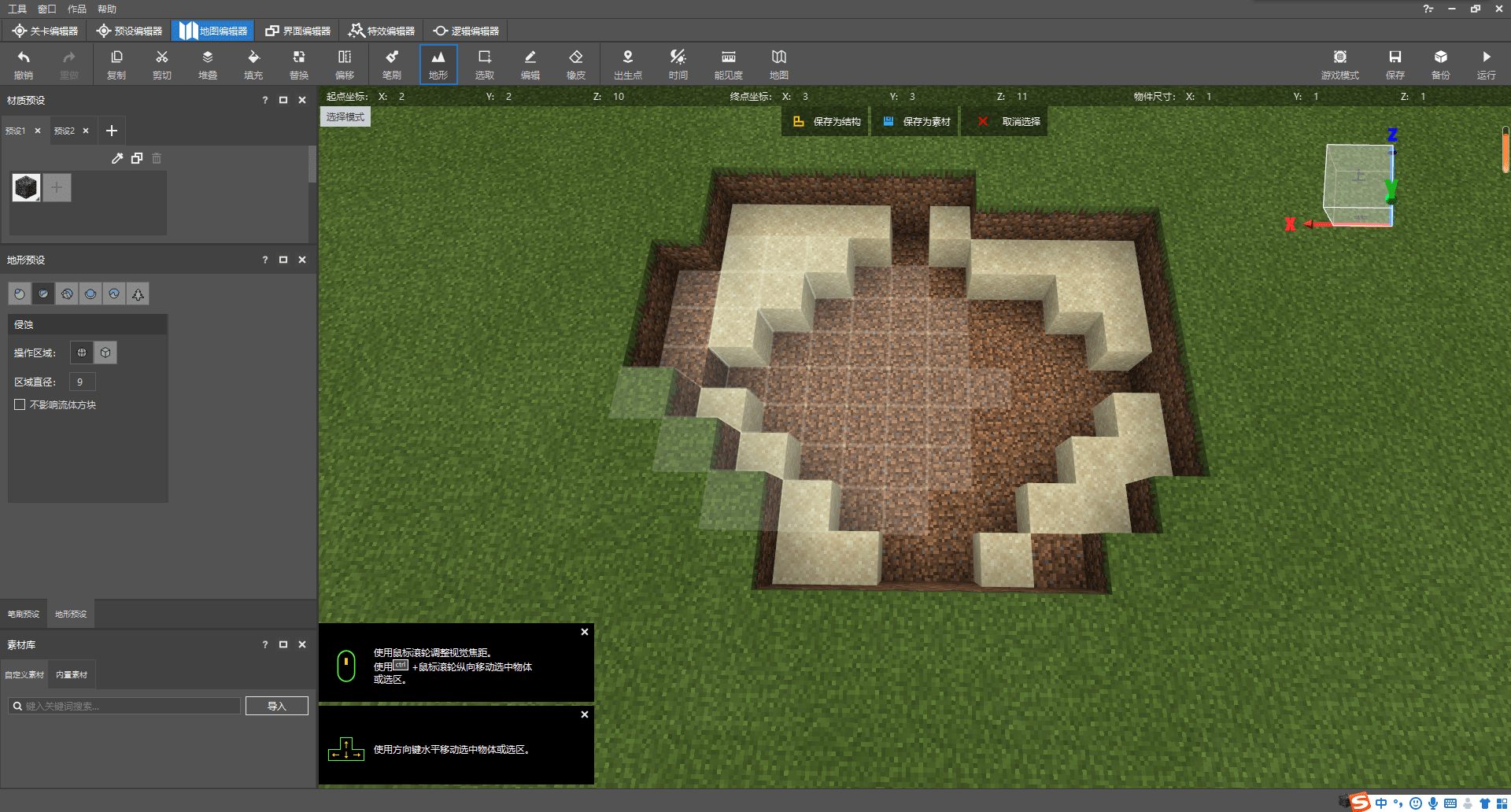
Task: Switch to 界面编辑器 tab
Action: [298, 31]
